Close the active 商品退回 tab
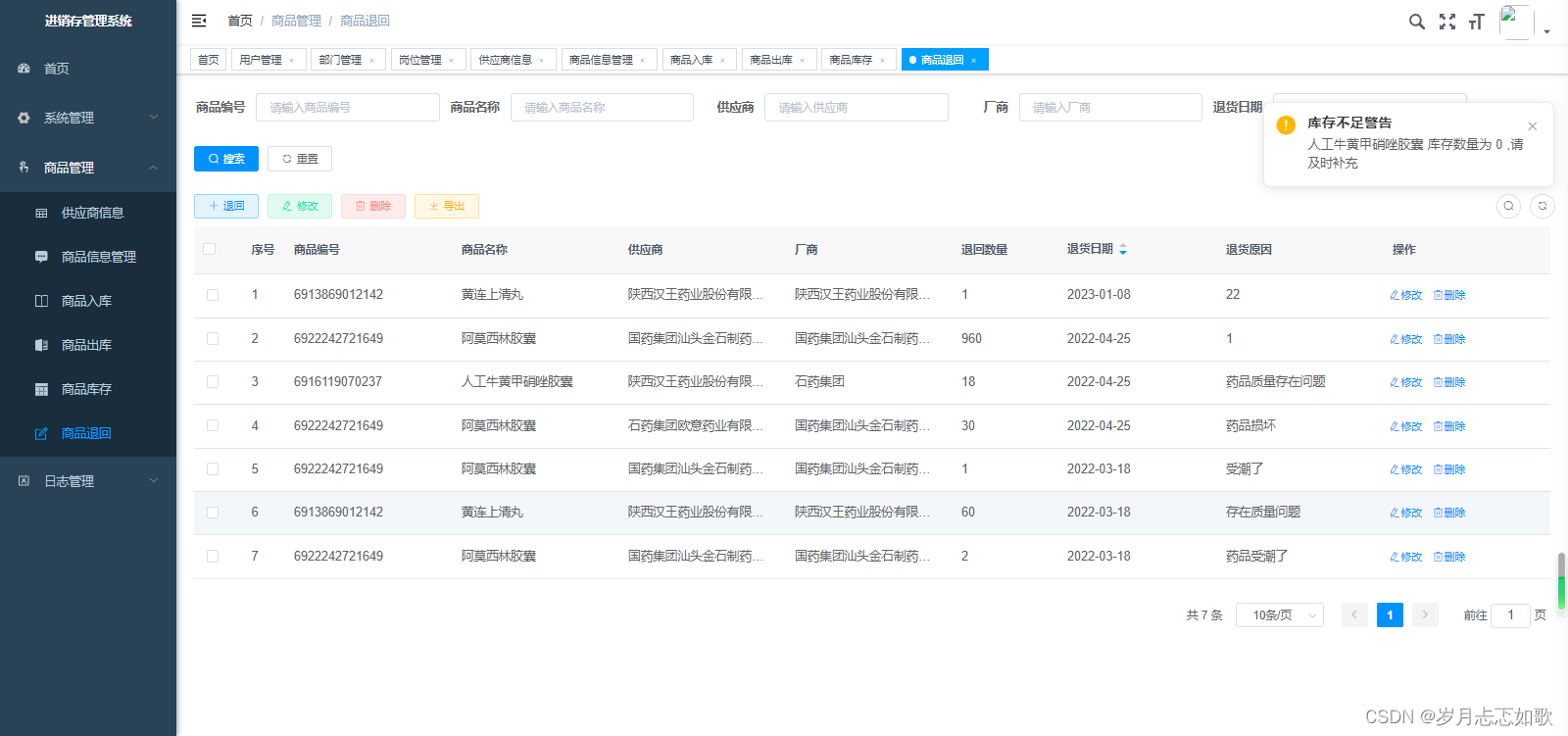Viewport: 1568px width, 736px height. click(973, 61)
